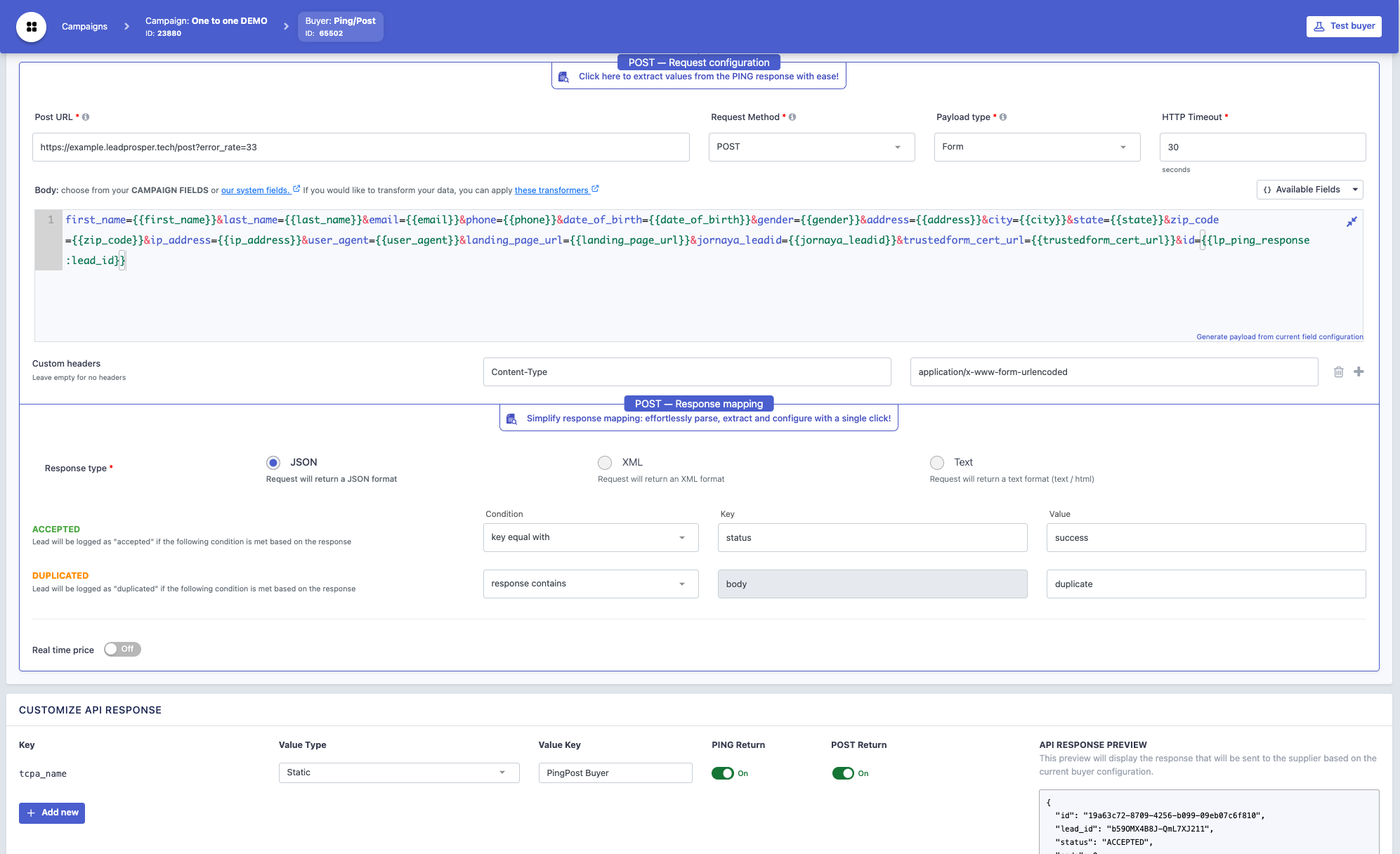Go to Campaigns breadcrumb

[84, 27]
